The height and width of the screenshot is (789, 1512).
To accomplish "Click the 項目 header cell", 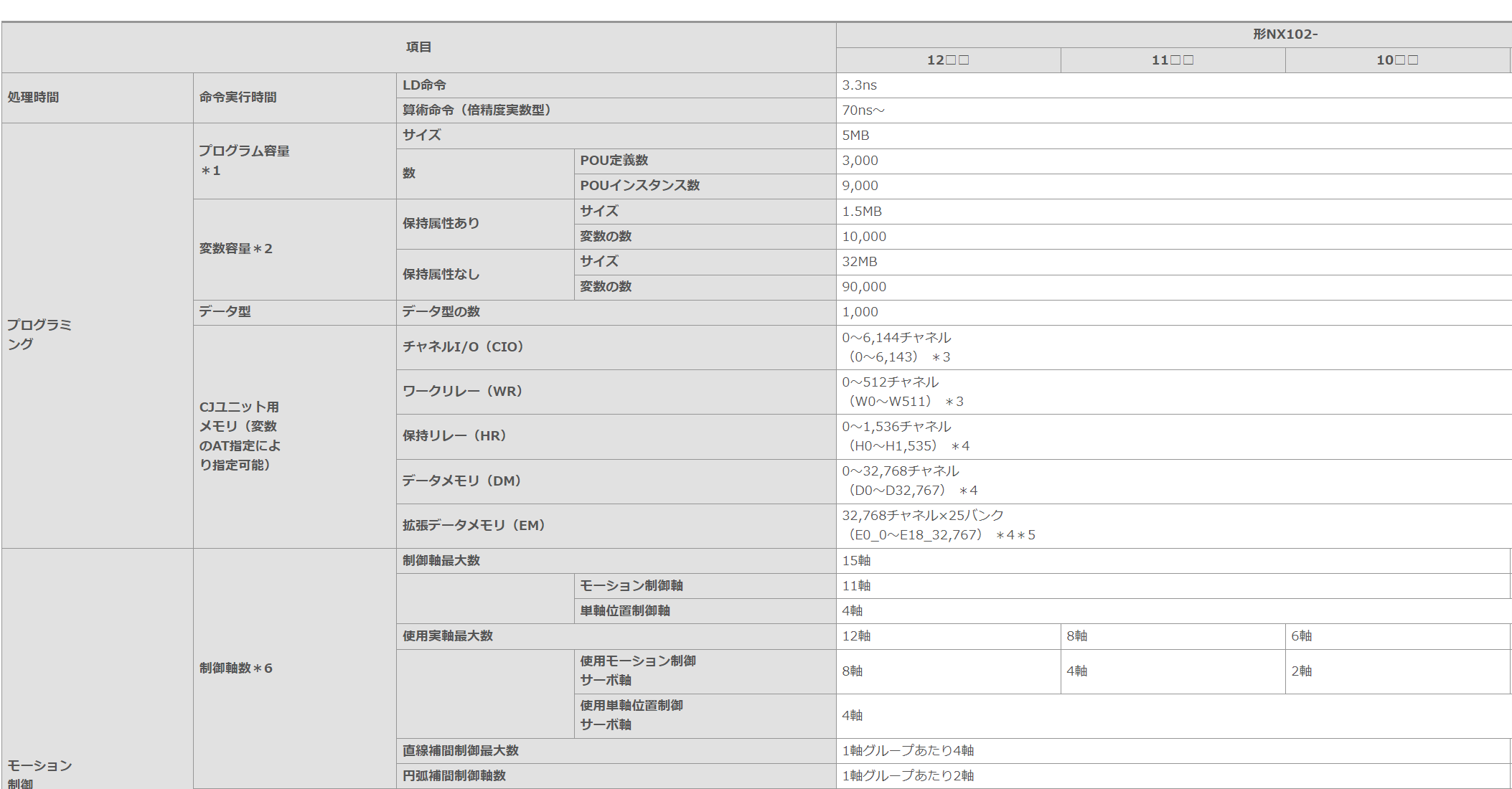I will 418,47.
